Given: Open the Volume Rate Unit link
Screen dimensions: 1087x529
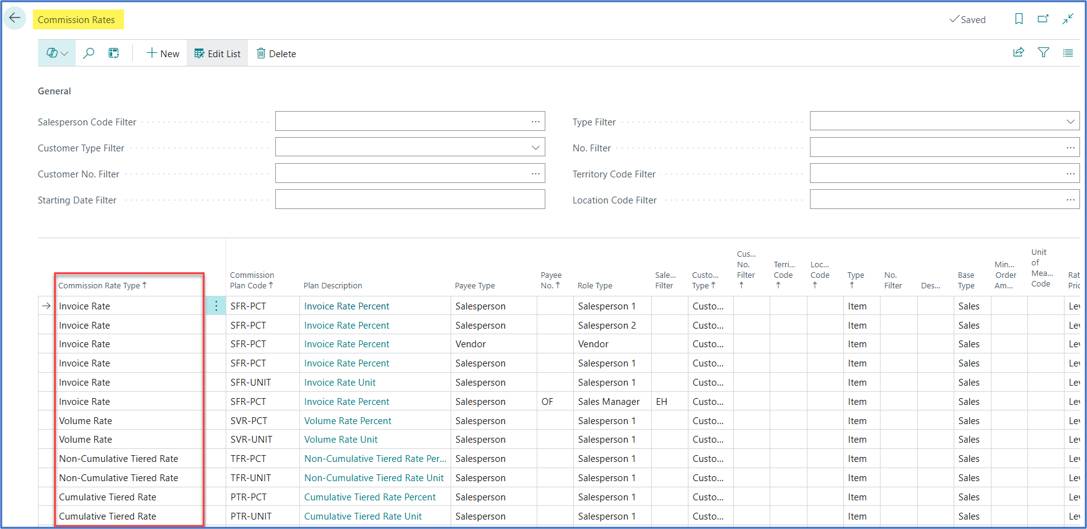Looking at the screenshot, I should coord(341,440).
